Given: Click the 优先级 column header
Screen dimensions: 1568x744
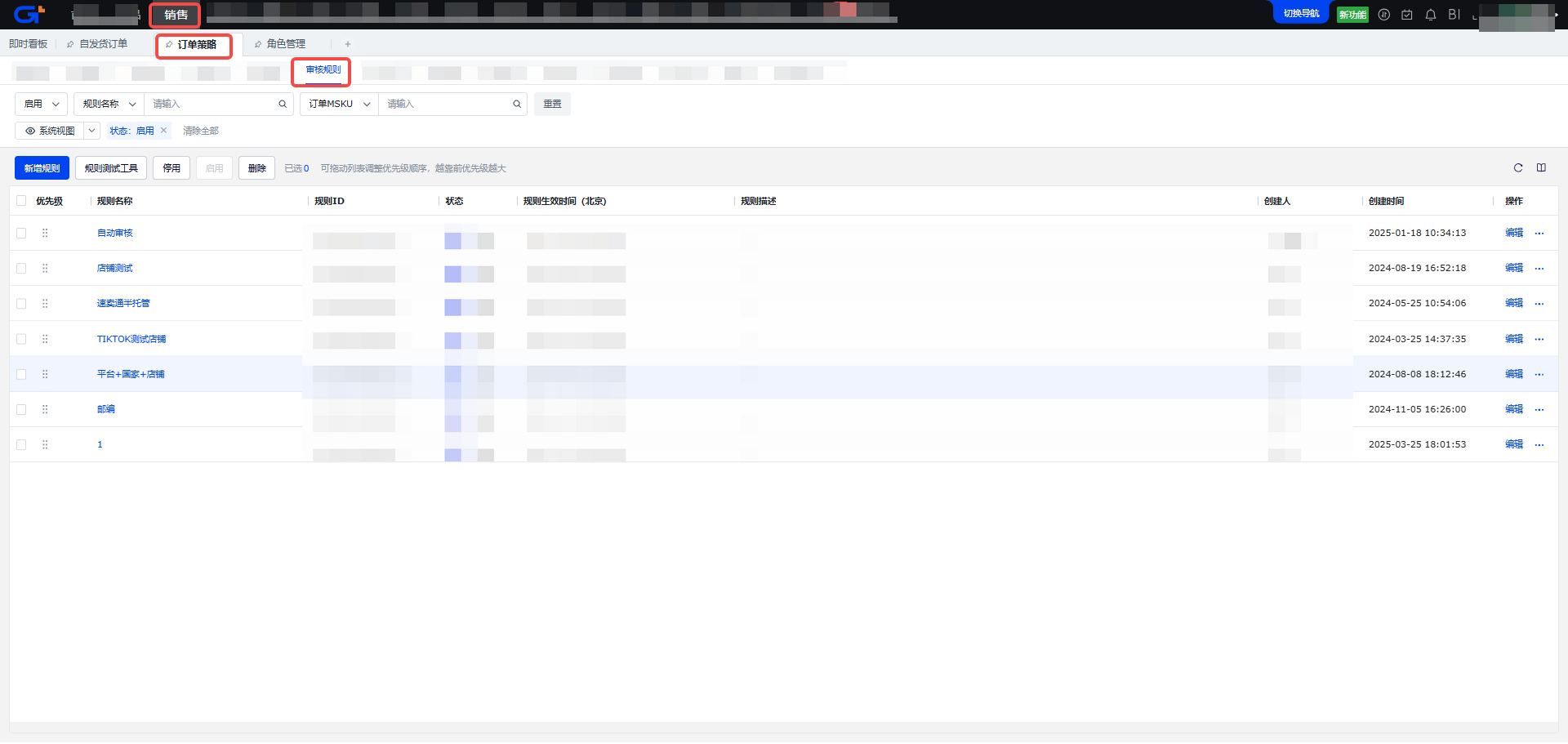Looking at the screenshot, I should tap(49, 201).
